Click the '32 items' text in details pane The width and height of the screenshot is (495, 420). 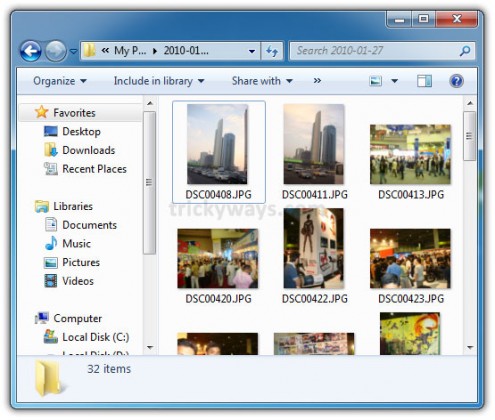[x=109, y=369]
